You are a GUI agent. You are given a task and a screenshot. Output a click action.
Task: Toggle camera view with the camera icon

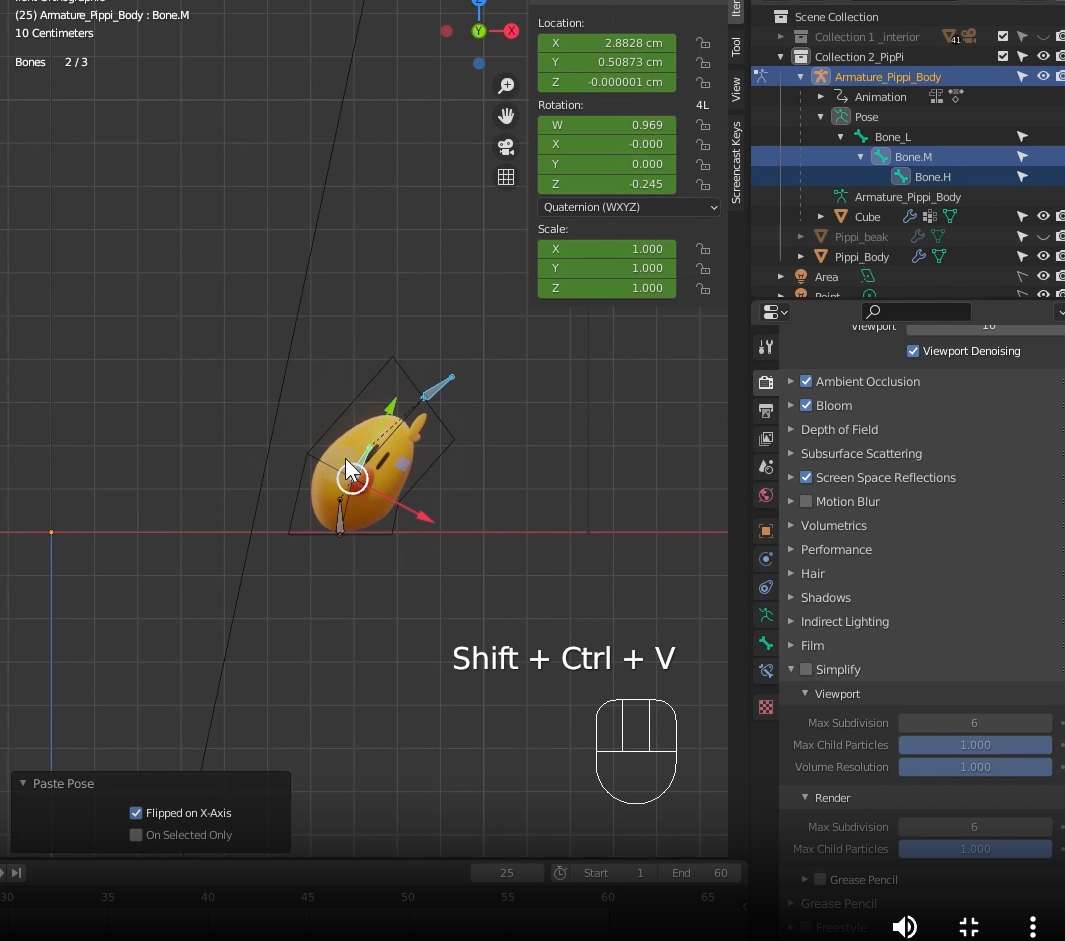click(506, 147)
